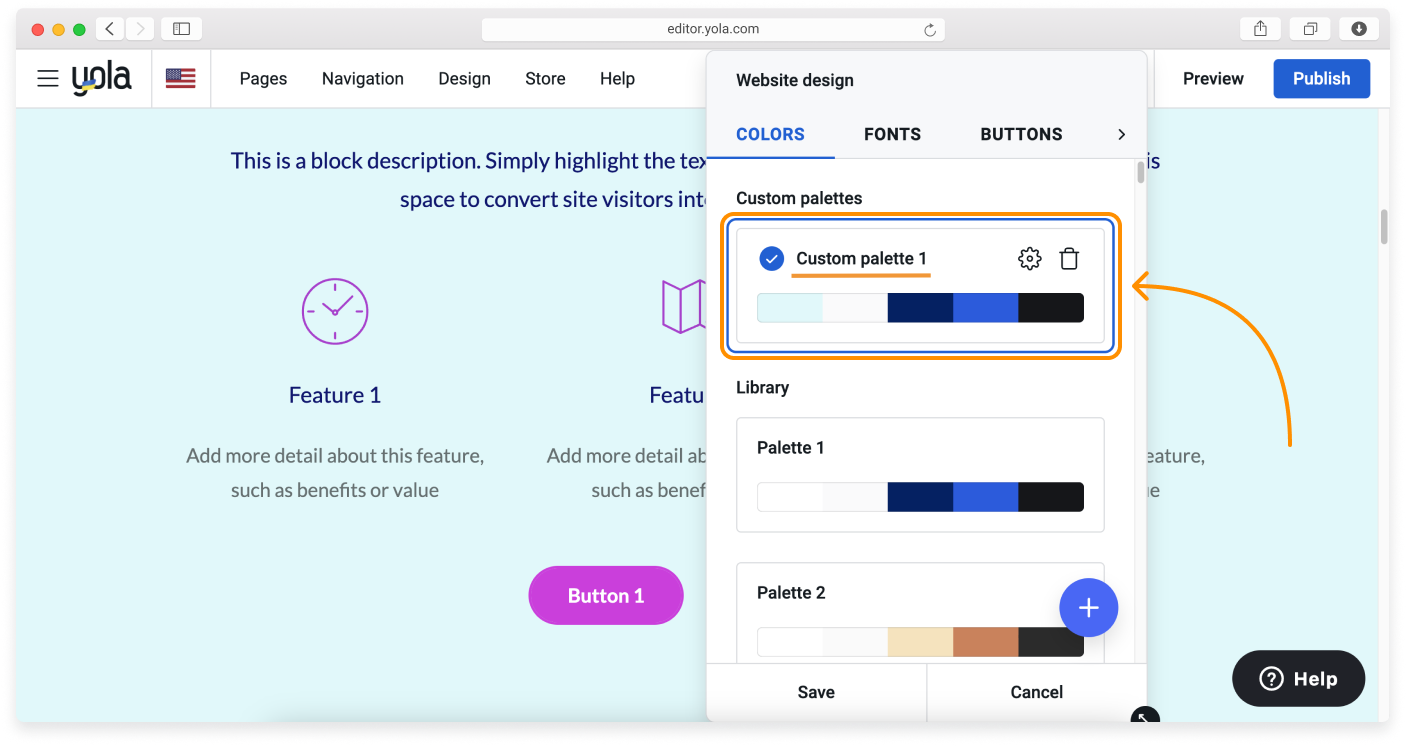Switch to the BUTTONS tab

(x=1021, y=134)
